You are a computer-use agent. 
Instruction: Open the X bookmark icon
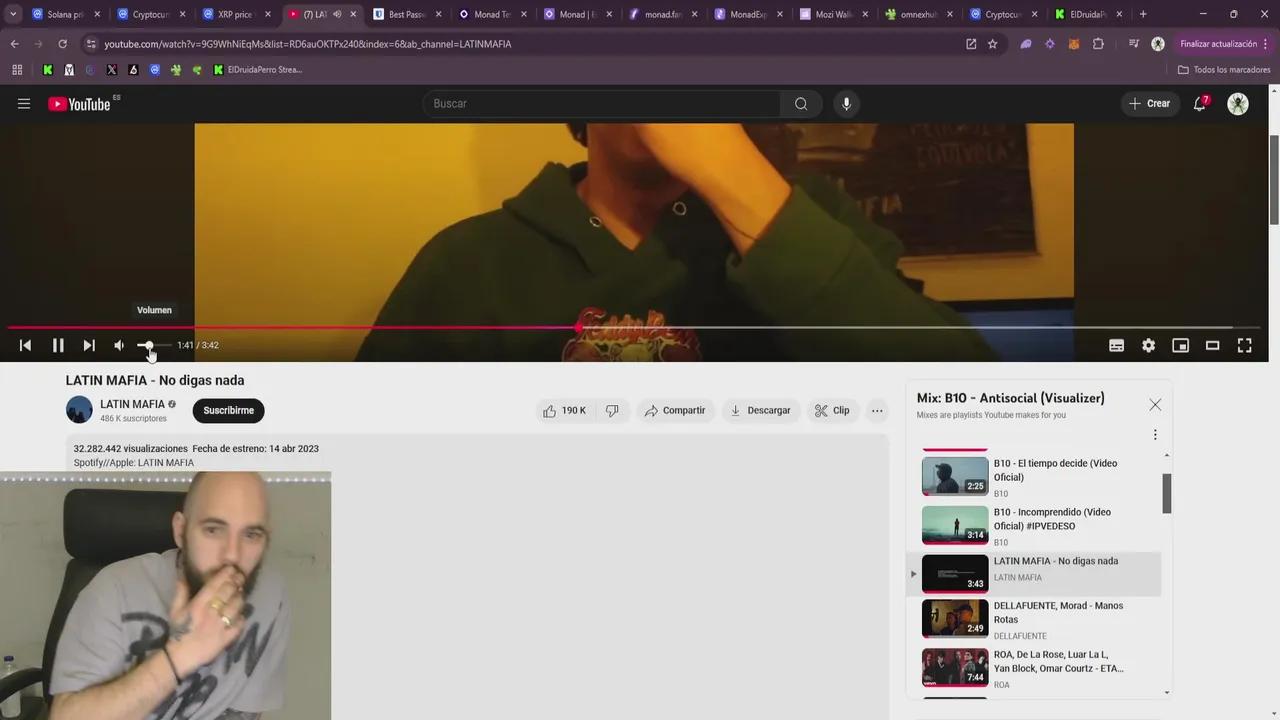click(111, 70)
